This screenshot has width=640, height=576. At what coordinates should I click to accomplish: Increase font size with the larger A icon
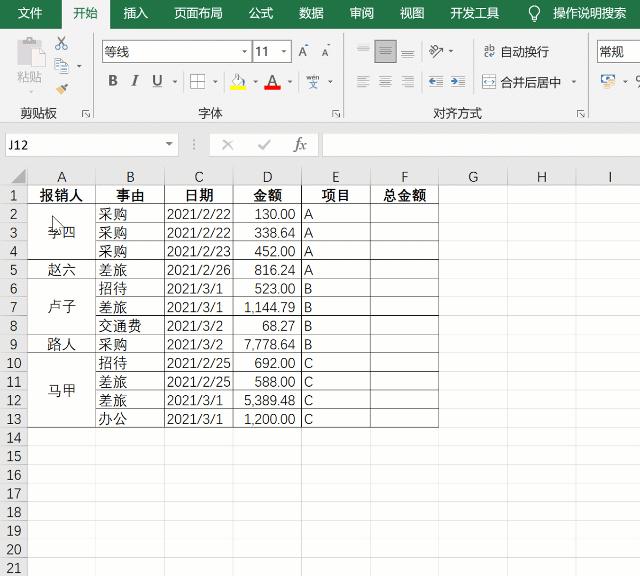[x=303, y=51]
